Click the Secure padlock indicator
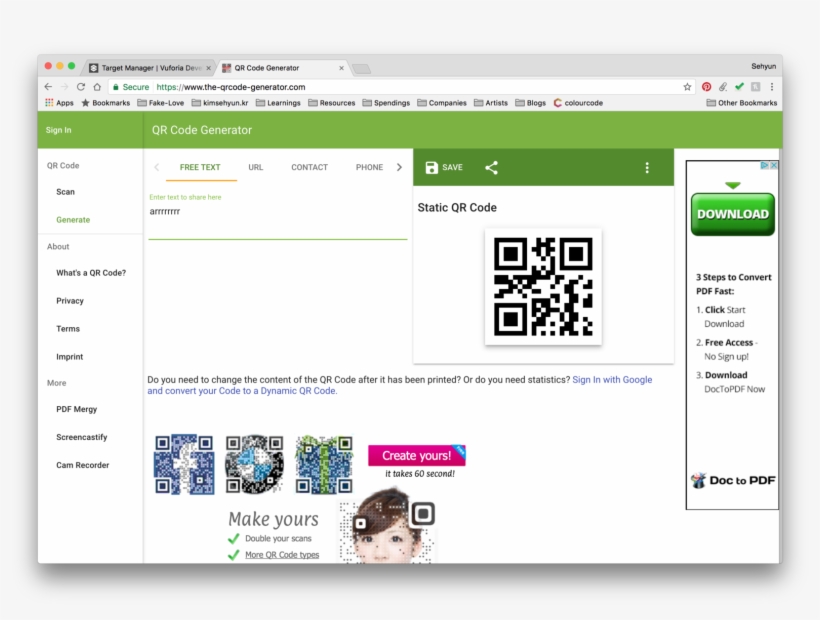This screenshot has width=820, height=620. pos(131,87)
